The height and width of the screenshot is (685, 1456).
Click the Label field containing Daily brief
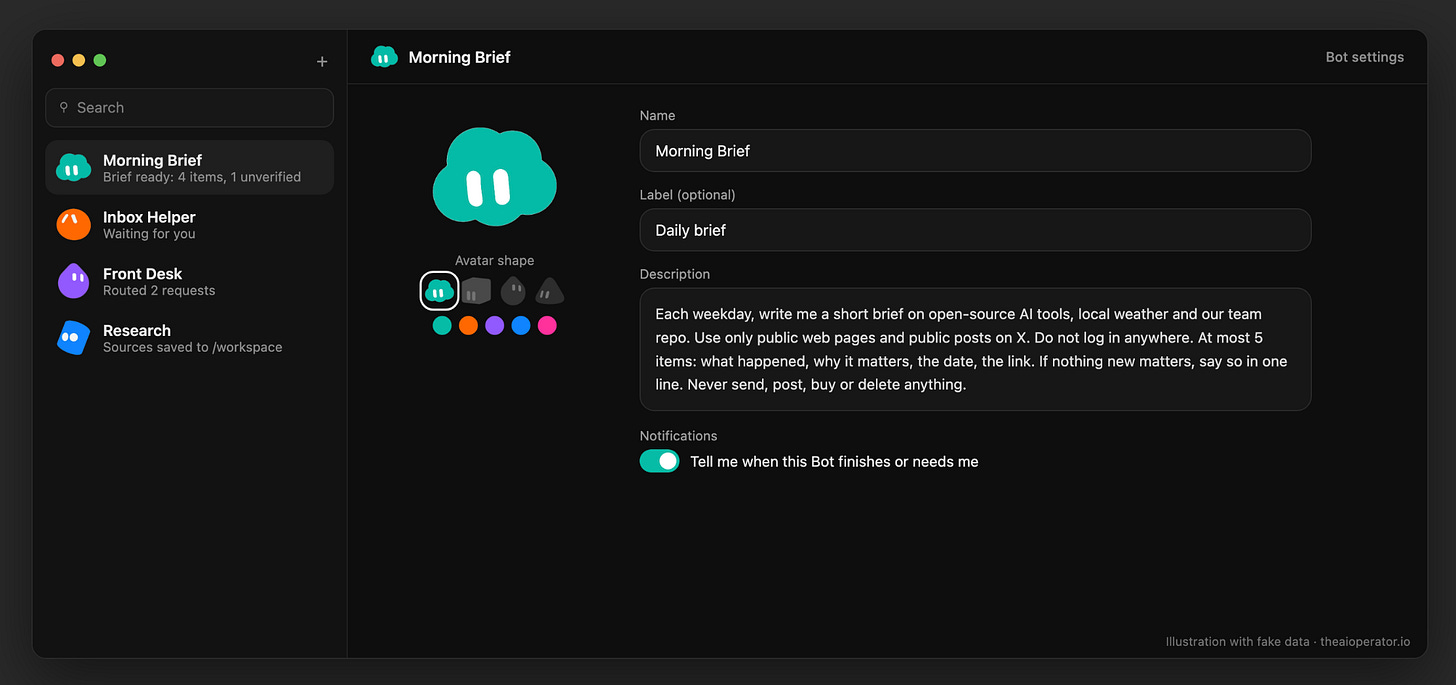975,230
